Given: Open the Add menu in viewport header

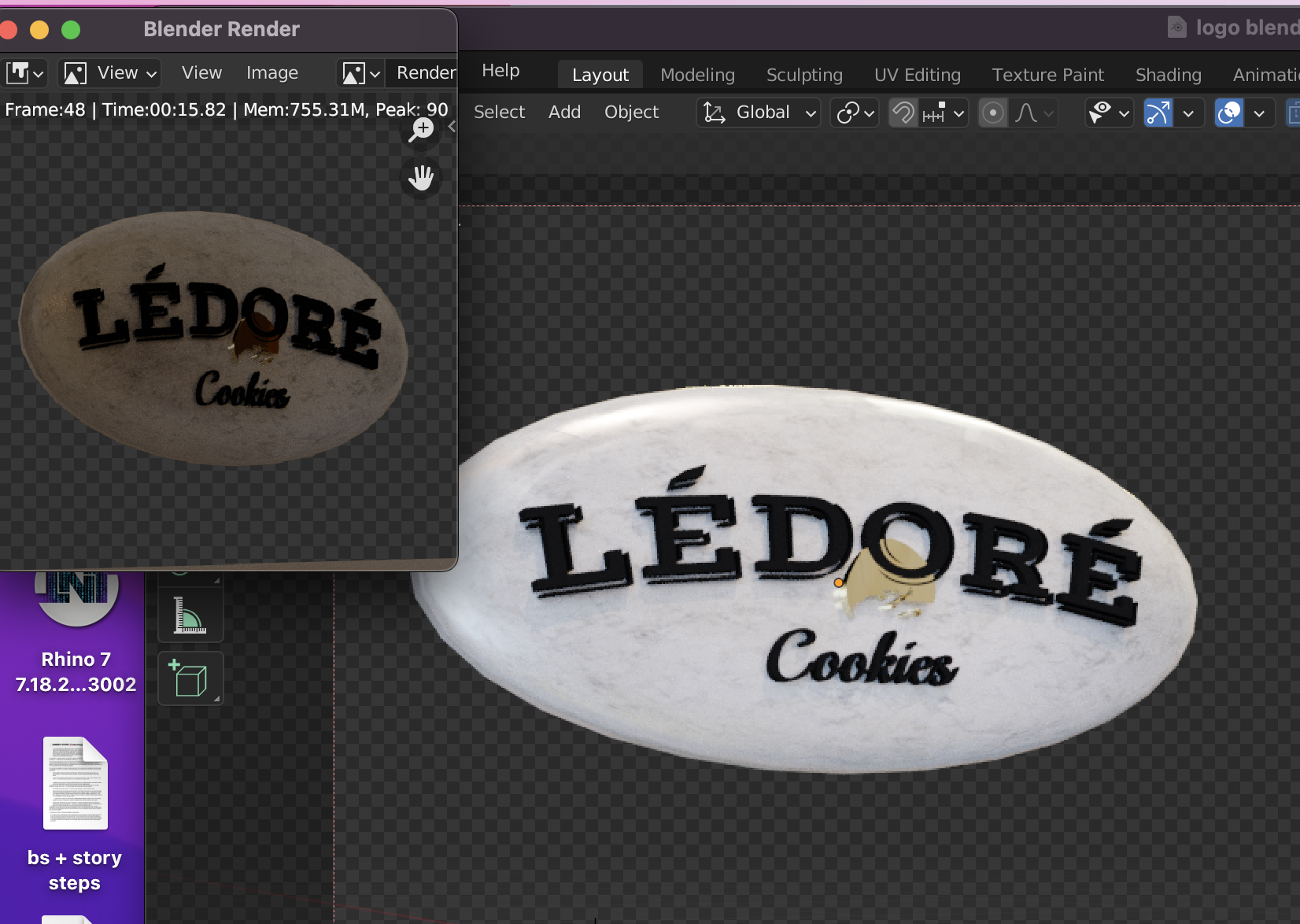Looking at the screenshot, I should pos(564,113).
